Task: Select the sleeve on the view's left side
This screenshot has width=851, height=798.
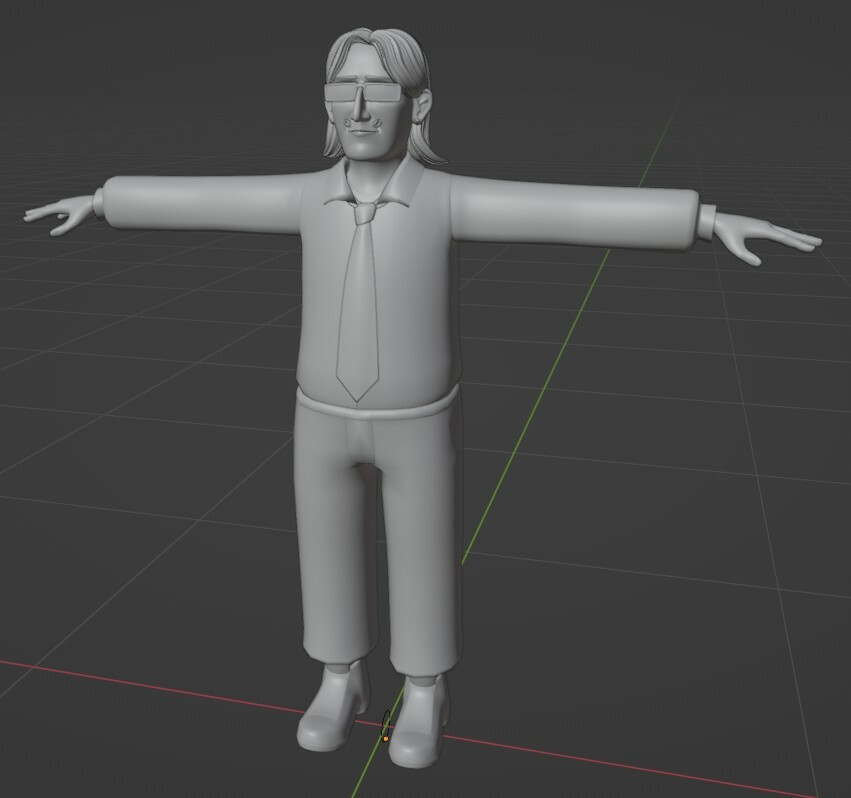Action: pyautogui.click(x=200, y=203)
